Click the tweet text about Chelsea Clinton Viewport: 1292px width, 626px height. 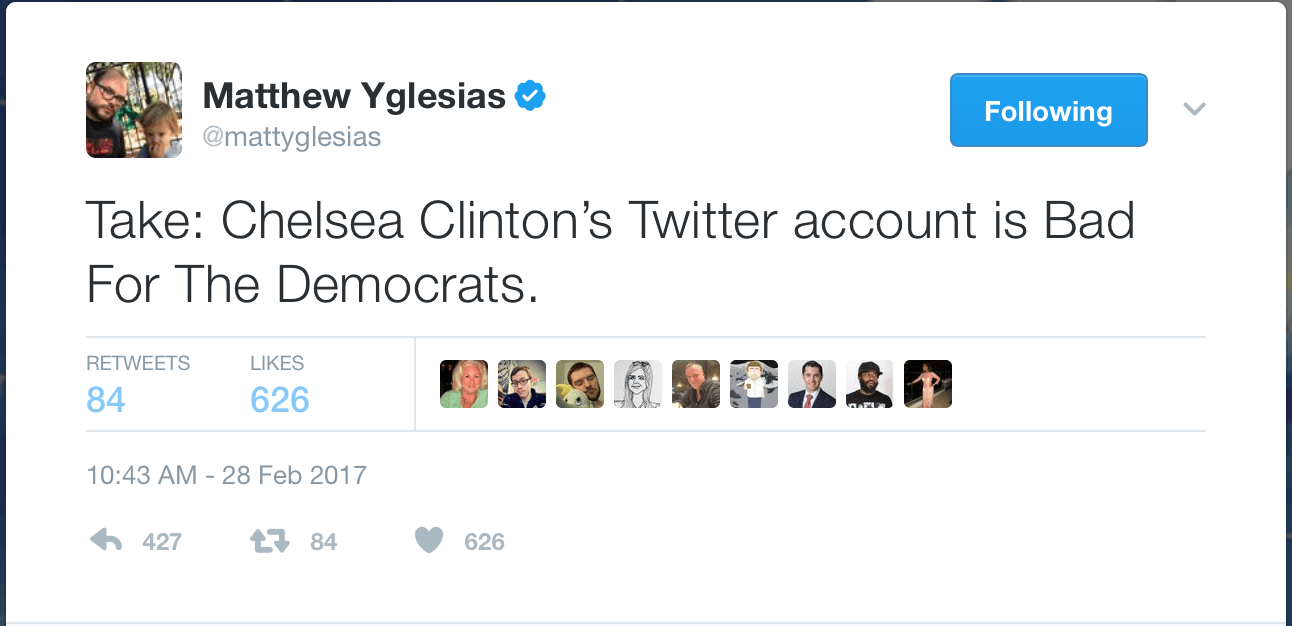pyautogui.click(x=611, y=252)
